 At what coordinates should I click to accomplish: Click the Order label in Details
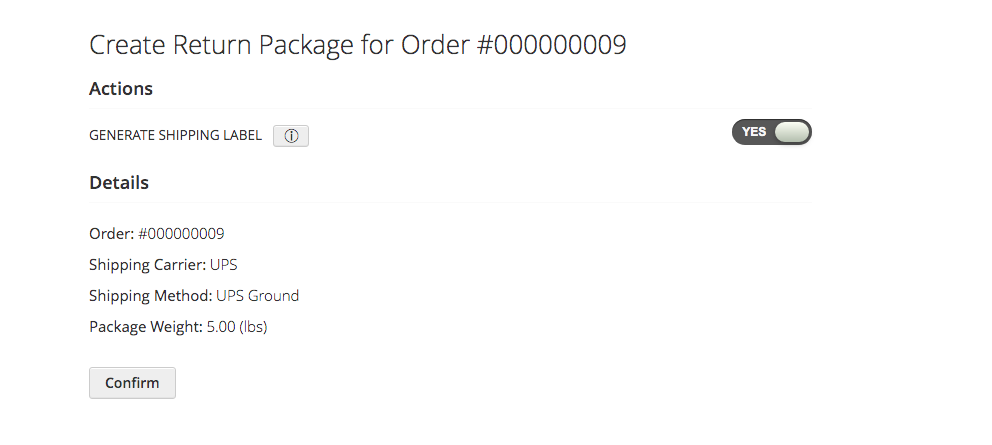[x=112, y=234]
